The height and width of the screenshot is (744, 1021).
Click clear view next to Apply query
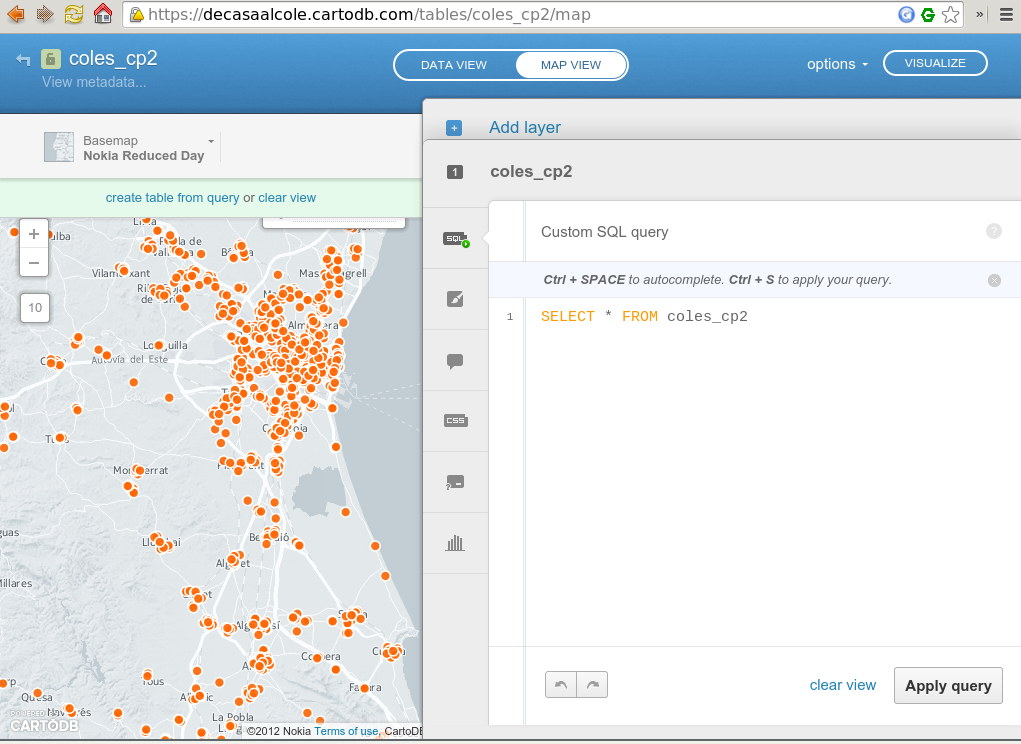(x=843, y=685)
